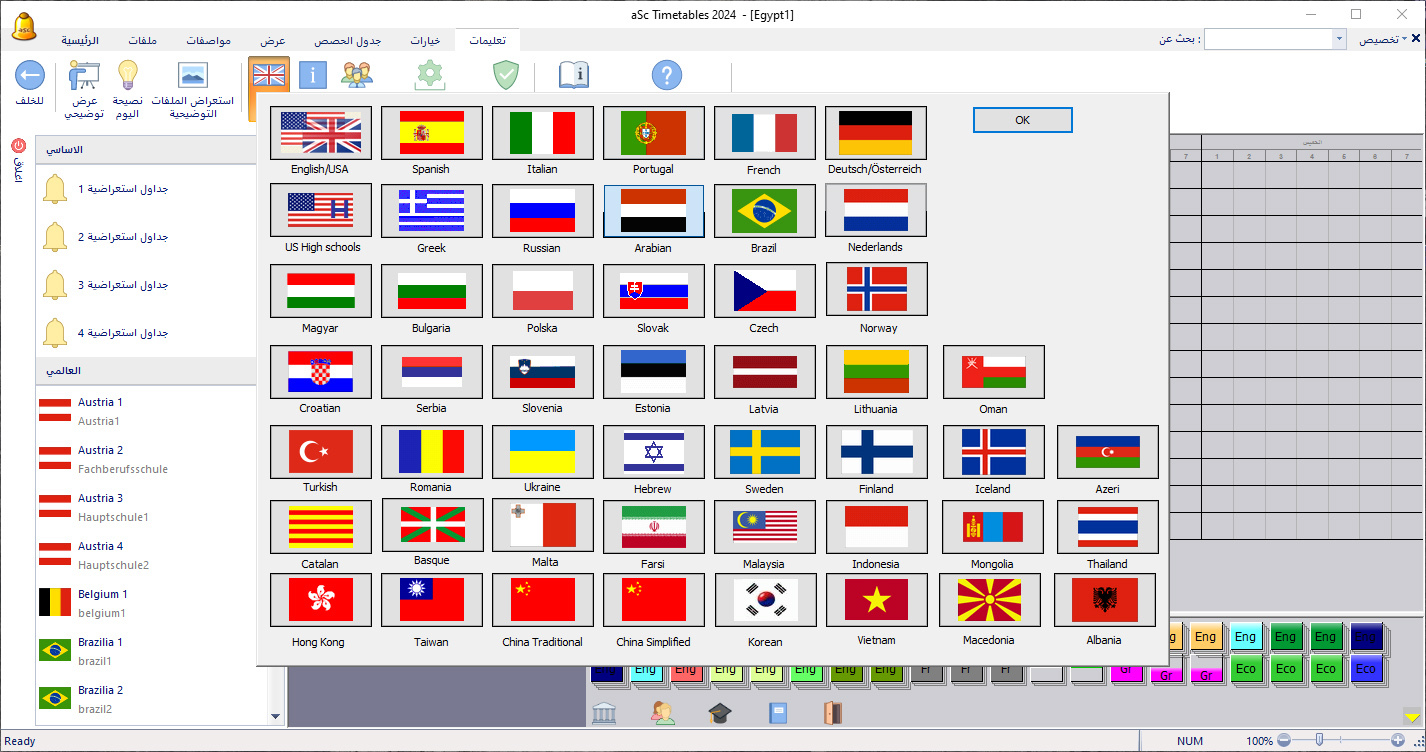Open the الرئيسية ribbon tab
The image size is (1426, 752).
pos(80,41)
